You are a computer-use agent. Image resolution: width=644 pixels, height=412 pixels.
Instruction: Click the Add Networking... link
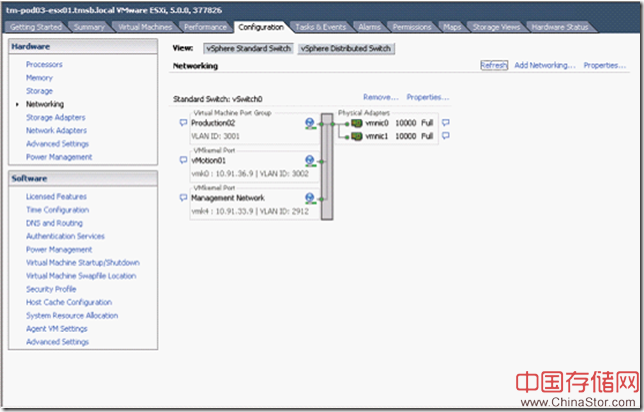[545, 65]
